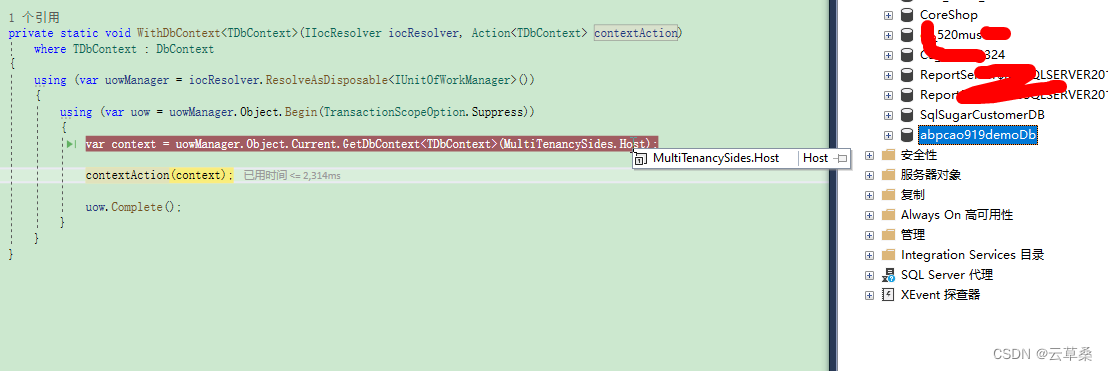The width and height of the screenshot is (1108, 371).
Task: Click the Integration Services 目录 folder icon
Action: (888, 255)
